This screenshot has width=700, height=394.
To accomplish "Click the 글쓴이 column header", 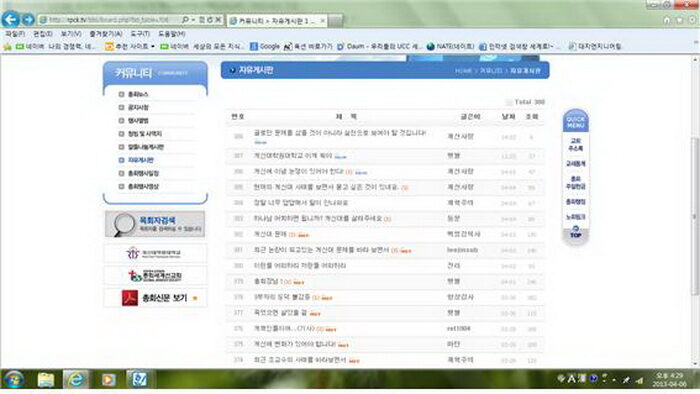I will (x=470, y=116).
